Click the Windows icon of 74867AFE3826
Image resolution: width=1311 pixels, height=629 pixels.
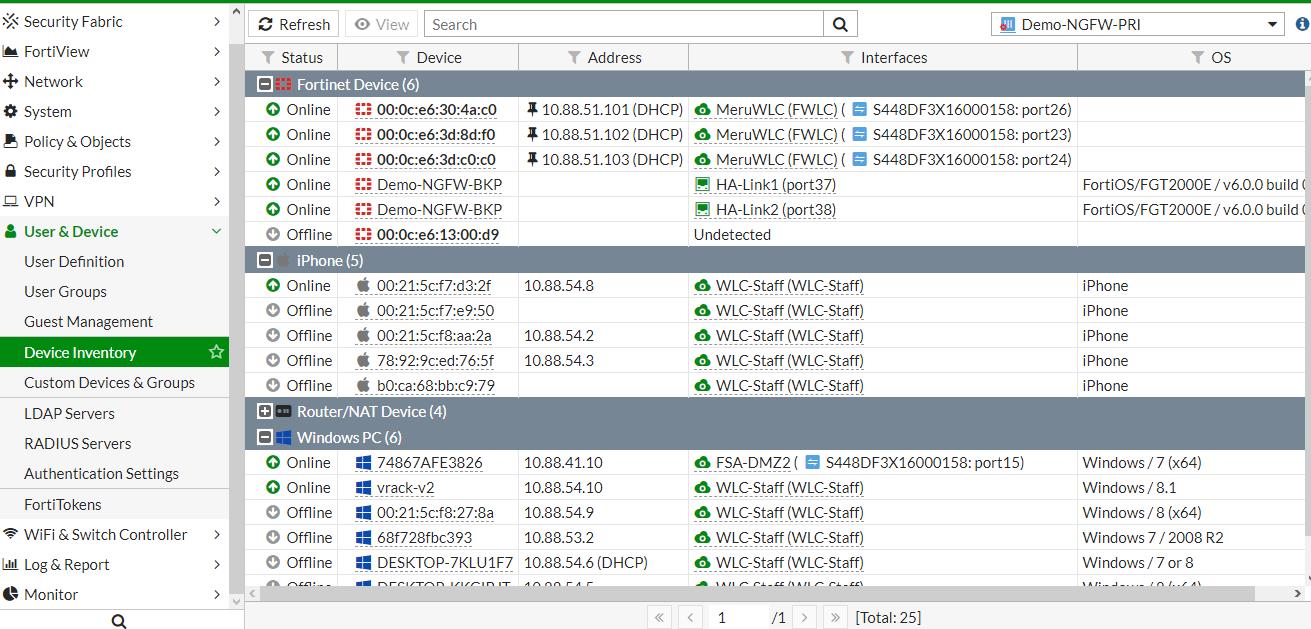coord(364,463)
